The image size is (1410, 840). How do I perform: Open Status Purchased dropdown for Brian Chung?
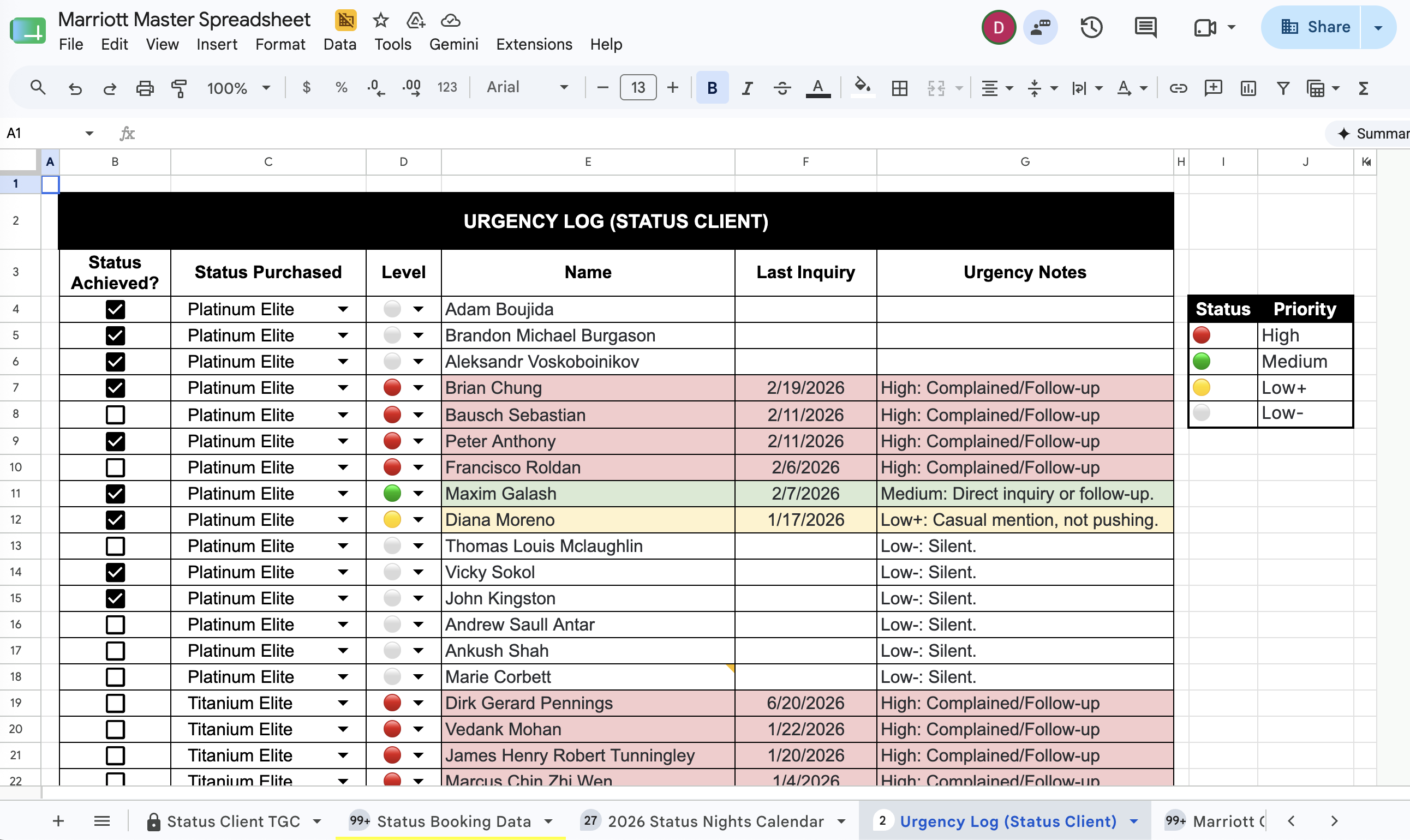coord(343,388)
